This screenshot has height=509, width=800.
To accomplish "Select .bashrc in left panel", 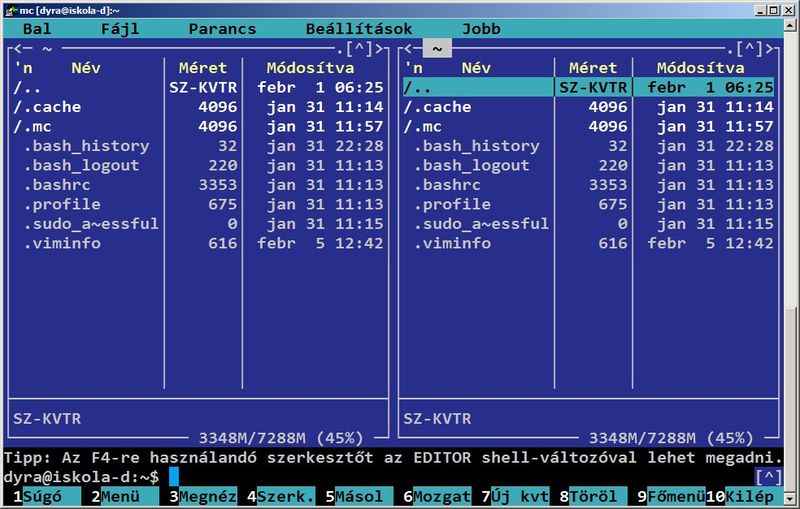I will point(198,185).
